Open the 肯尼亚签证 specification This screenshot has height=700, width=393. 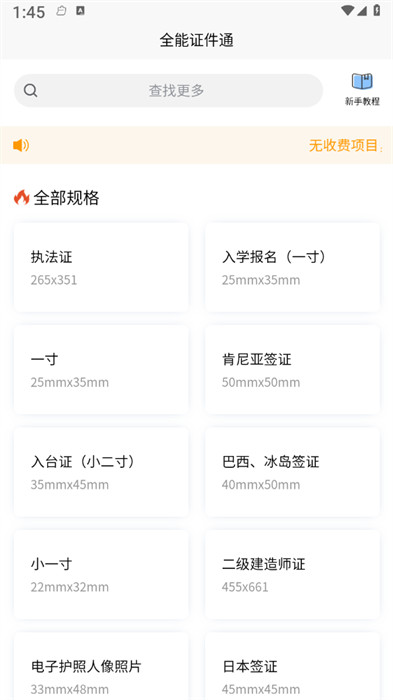click(x=293, y=370)
